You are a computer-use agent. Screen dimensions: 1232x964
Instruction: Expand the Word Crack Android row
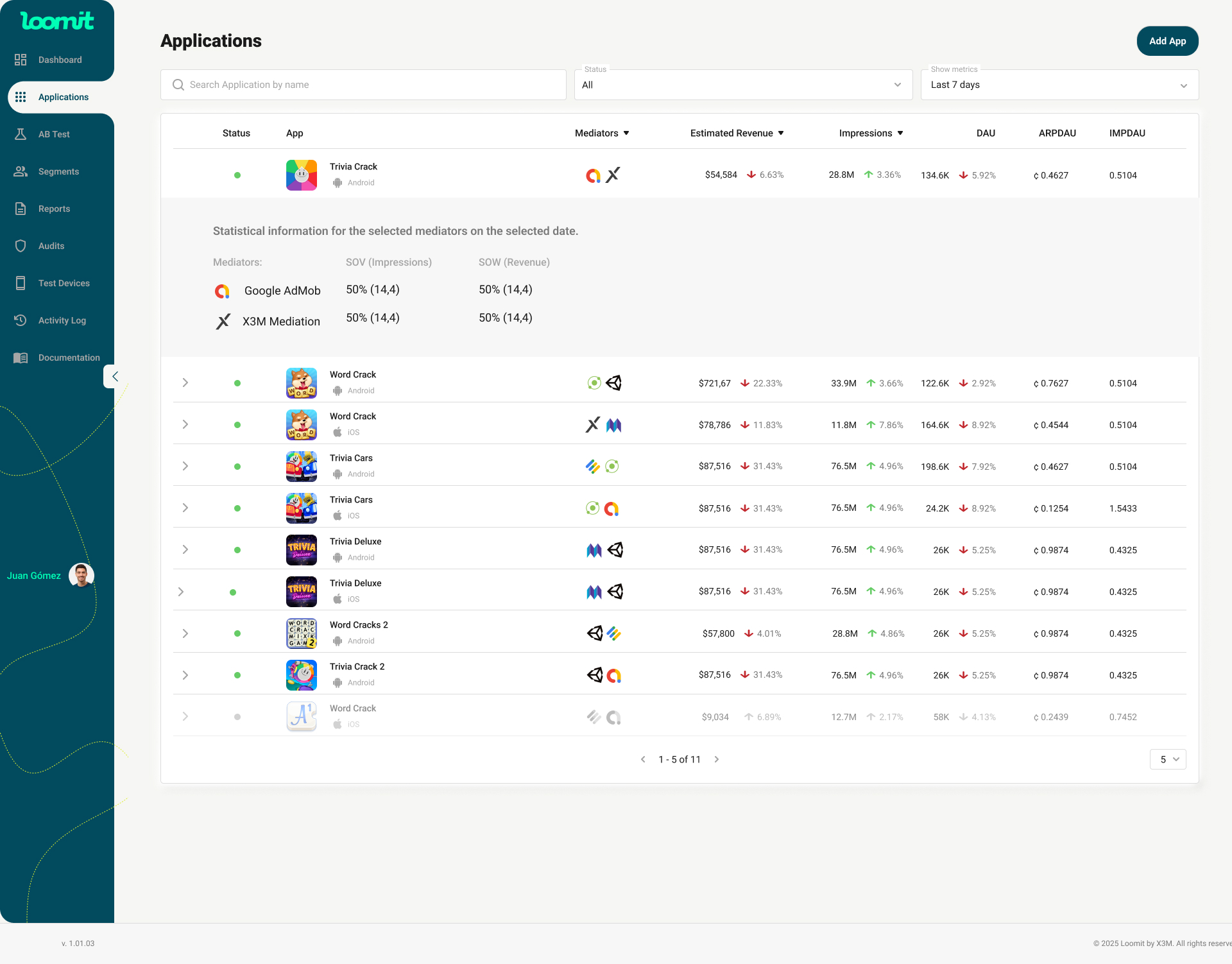click(x=185, y=383)
